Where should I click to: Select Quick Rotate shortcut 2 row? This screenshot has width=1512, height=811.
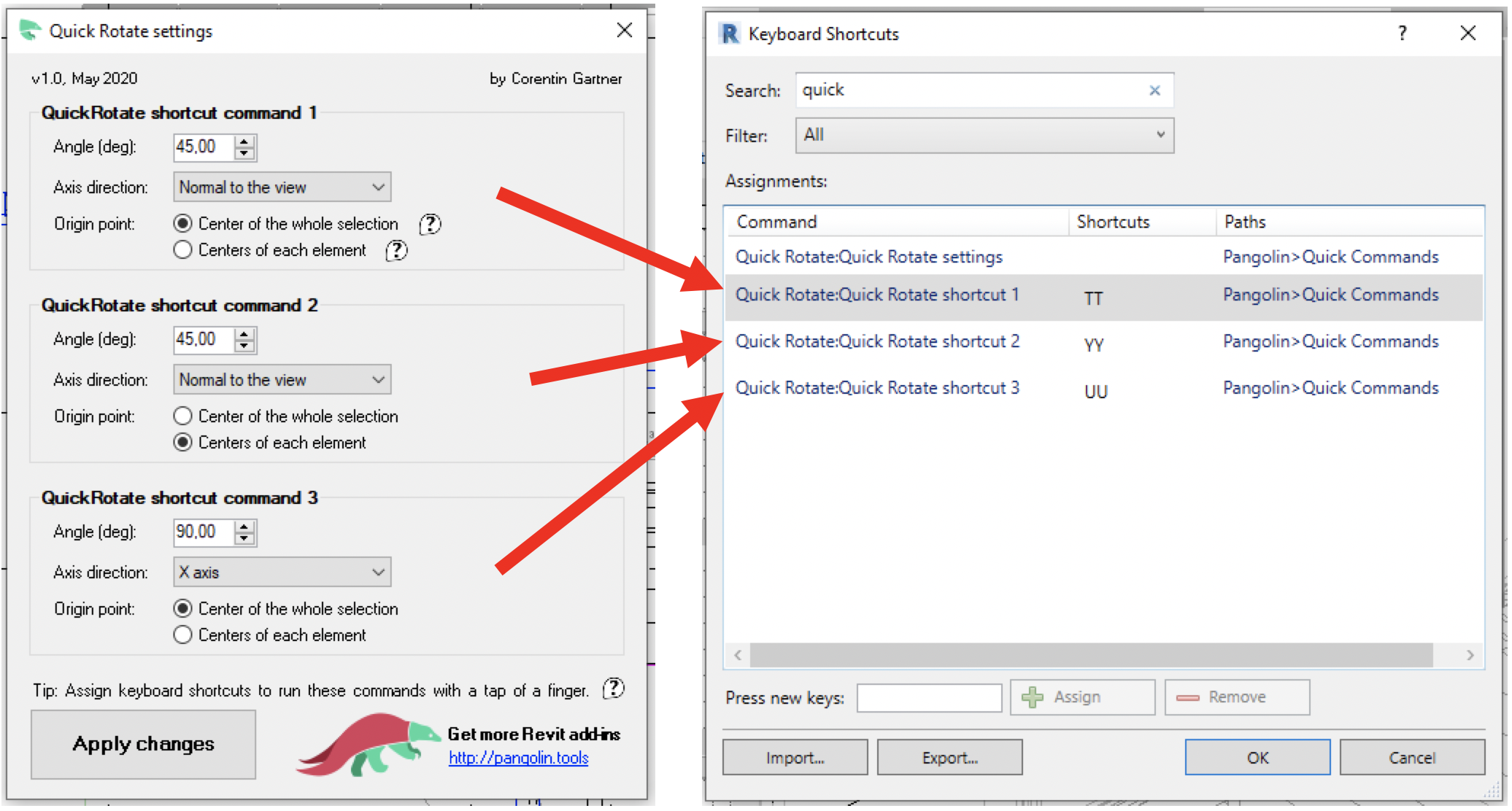pyautogui.click(x=877, y=342)
